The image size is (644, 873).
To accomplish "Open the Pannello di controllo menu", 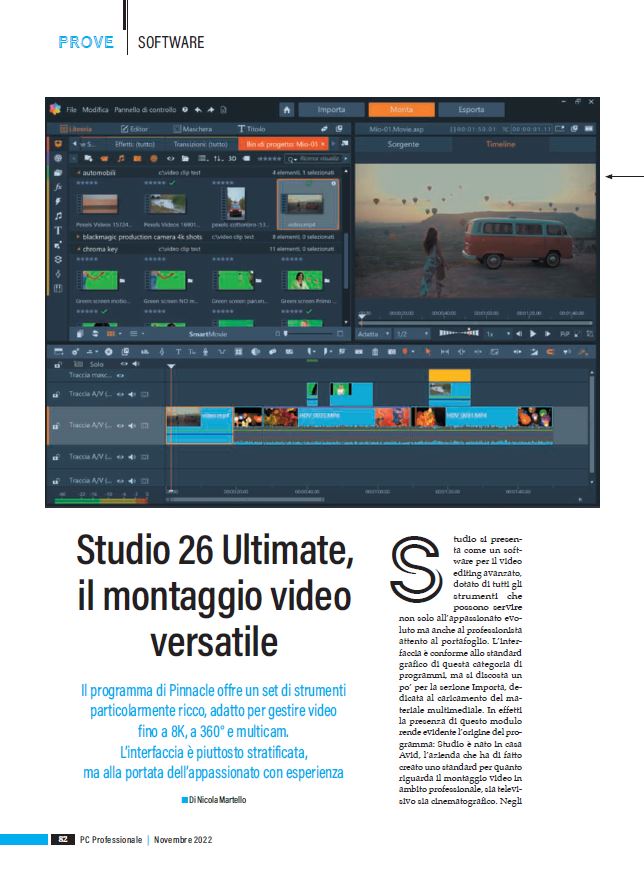I will (145, 110).
